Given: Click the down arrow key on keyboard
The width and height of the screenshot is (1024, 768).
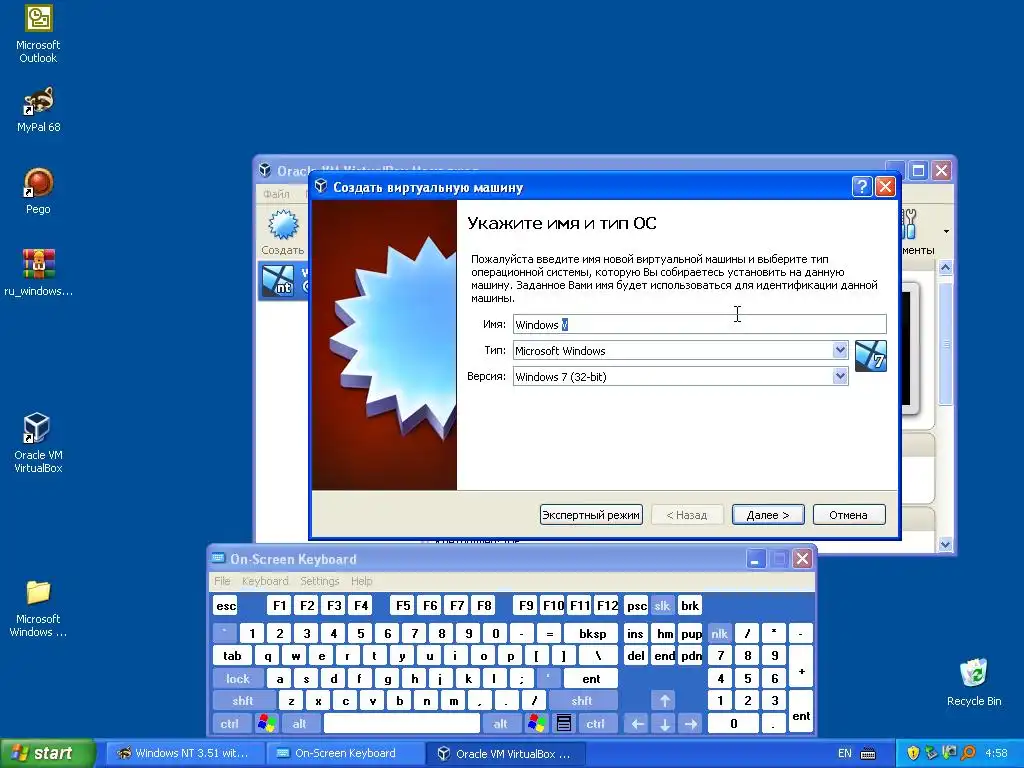Looking at the screenshot, I should point(665,724).
